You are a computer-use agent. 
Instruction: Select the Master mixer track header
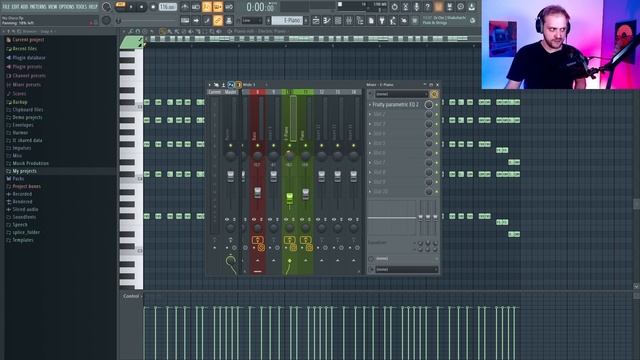(x=230, y=92)
